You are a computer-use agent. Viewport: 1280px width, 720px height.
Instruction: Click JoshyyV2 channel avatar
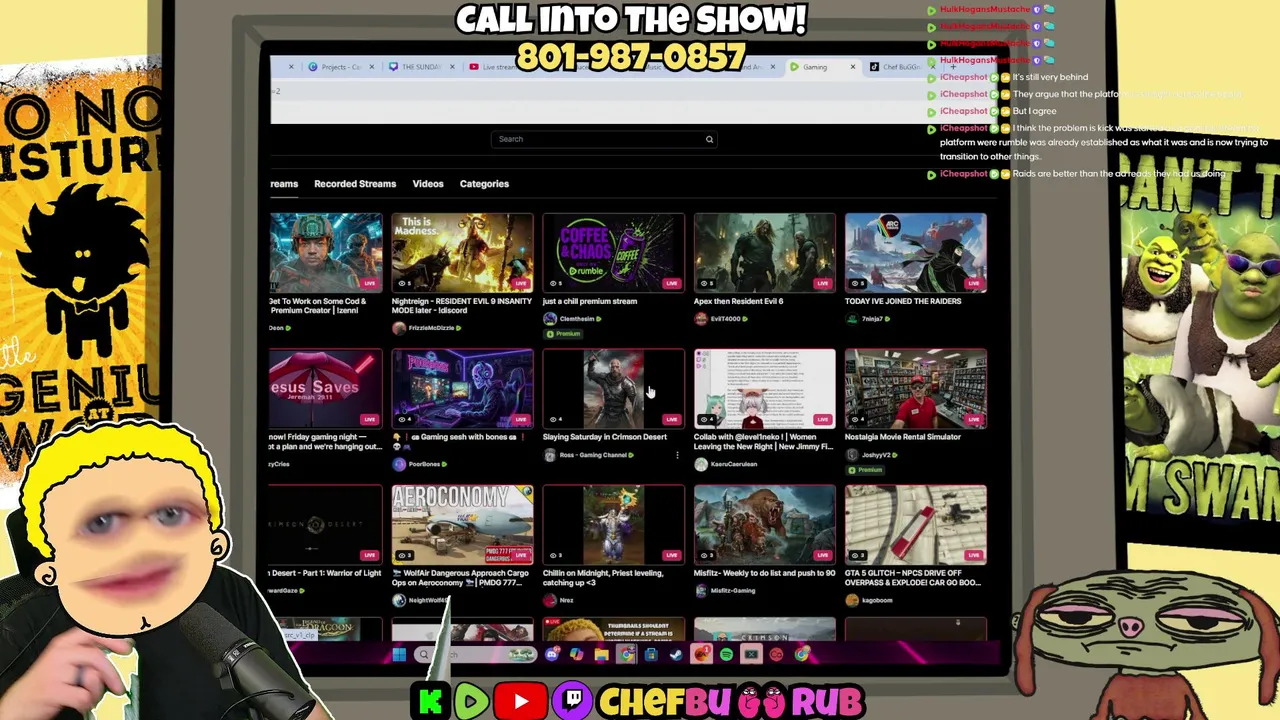tap(852, 455)
